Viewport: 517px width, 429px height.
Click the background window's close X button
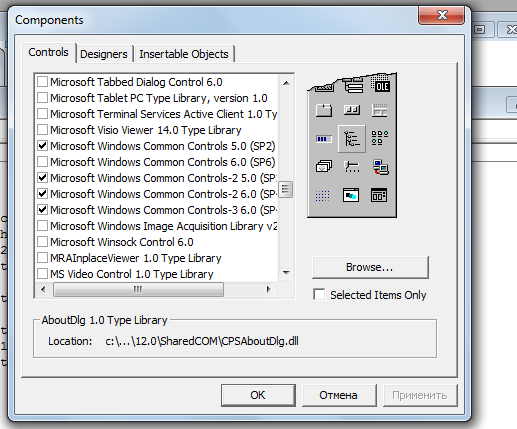[x=510, y=30]
